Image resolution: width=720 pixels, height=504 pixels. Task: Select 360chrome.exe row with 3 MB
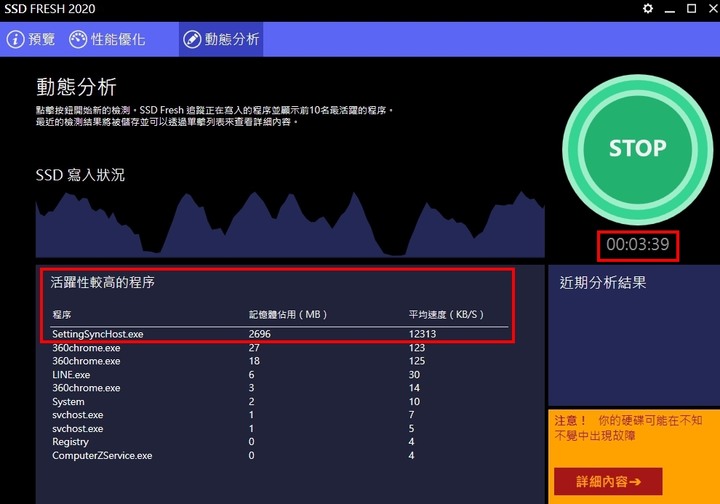coord(280,388)
